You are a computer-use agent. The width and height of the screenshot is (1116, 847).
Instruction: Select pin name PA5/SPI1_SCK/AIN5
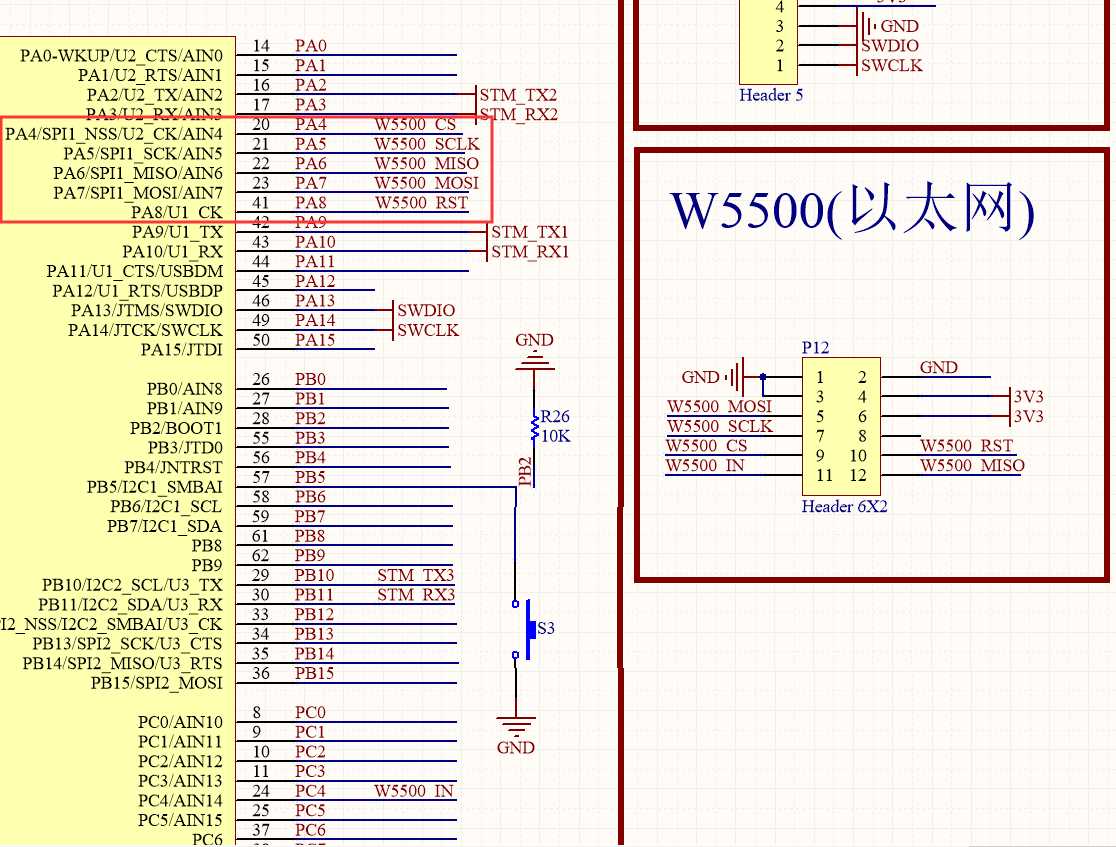(x=142, y=154)
